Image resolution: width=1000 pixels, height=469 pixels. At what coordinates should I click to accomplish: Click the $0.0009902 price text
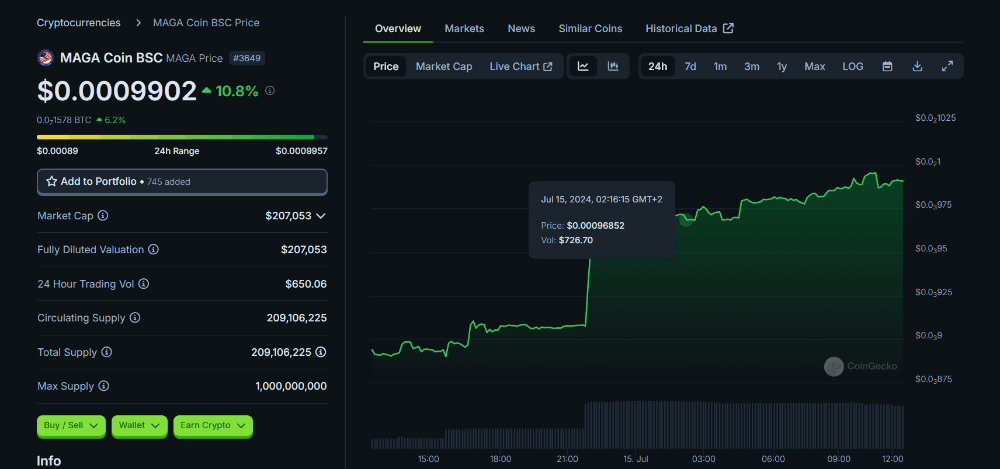[117, 91]
